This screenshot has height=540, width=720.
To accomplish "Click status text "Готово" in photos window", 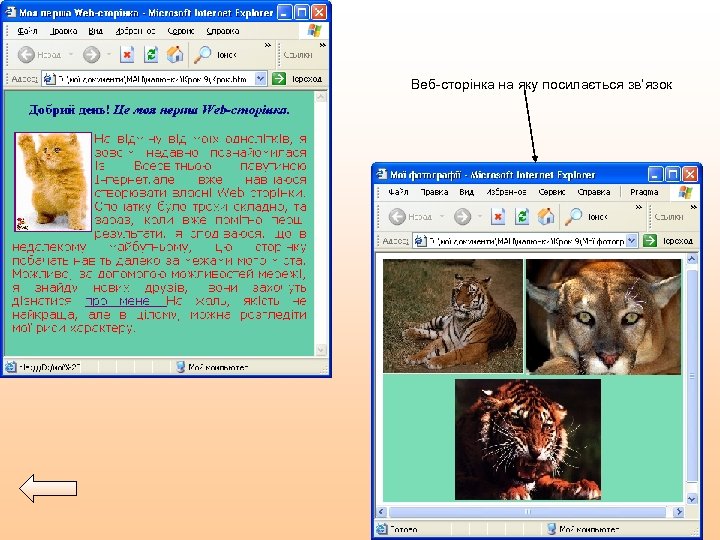I will (x=403, y=529).
